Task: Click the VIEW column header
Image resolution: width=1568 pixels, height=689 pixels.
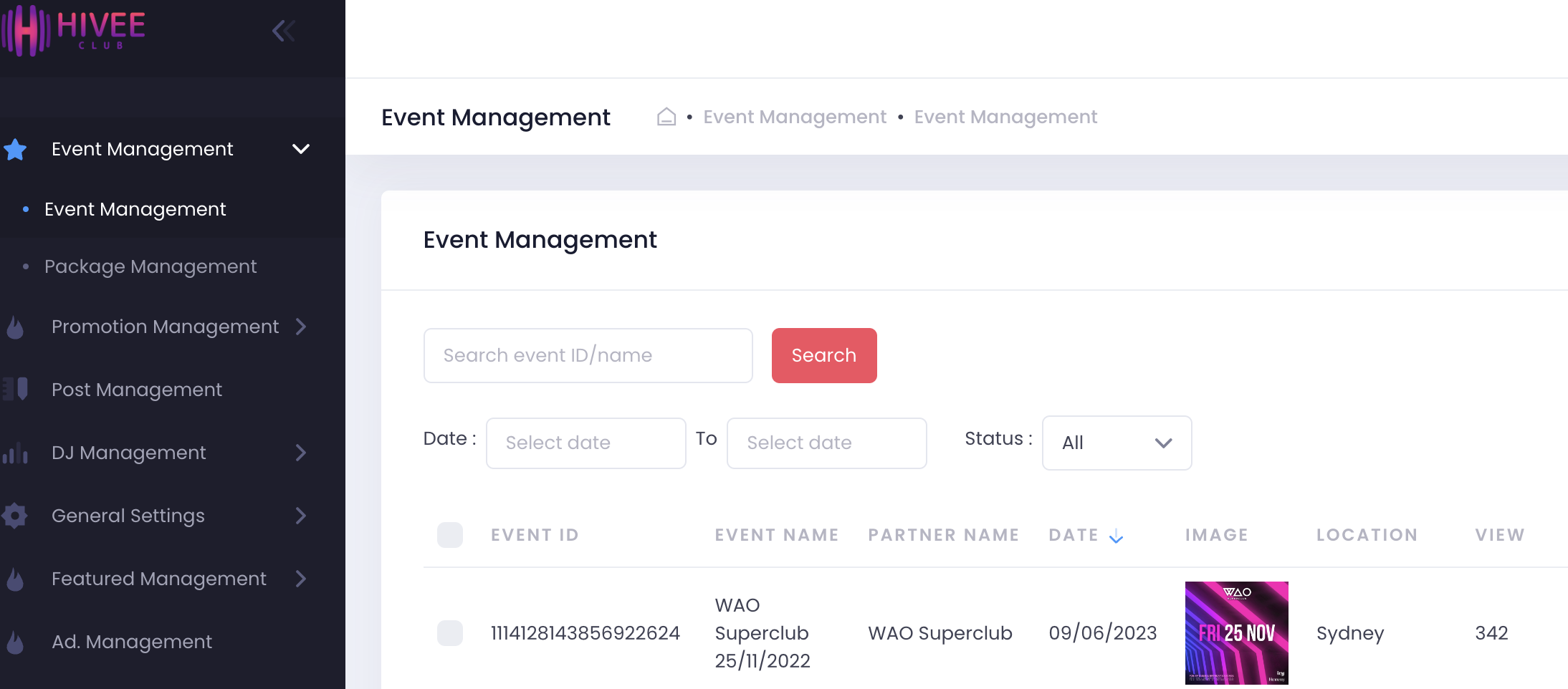Action: 1499,535
